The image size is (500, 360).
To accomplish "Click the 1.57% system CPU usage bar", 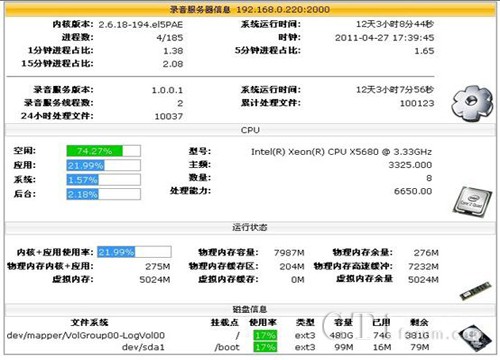I will tap(104, 180).
